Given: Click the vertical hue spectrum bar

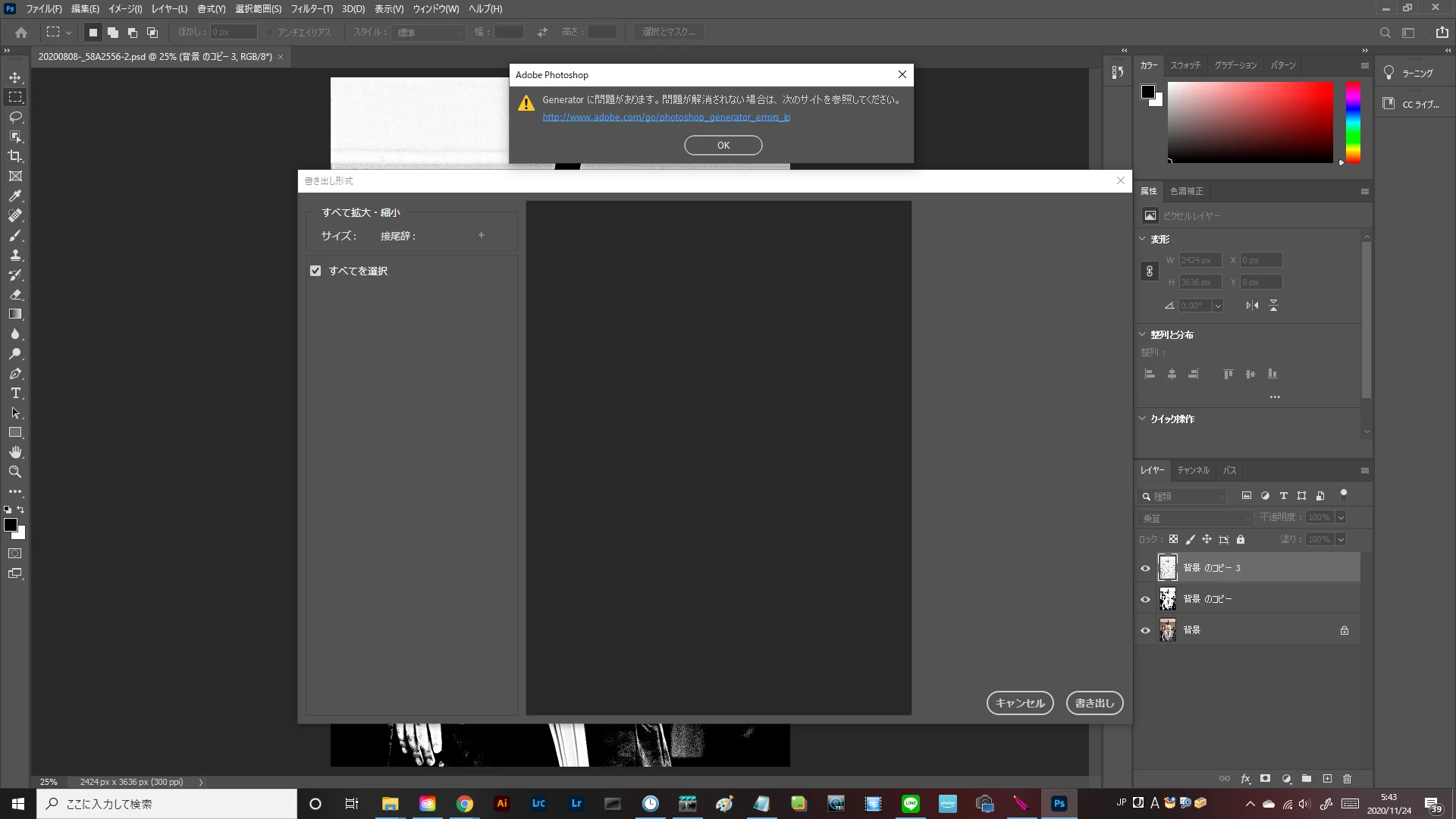Looking at the screenshot, I should coord(1353,121).
